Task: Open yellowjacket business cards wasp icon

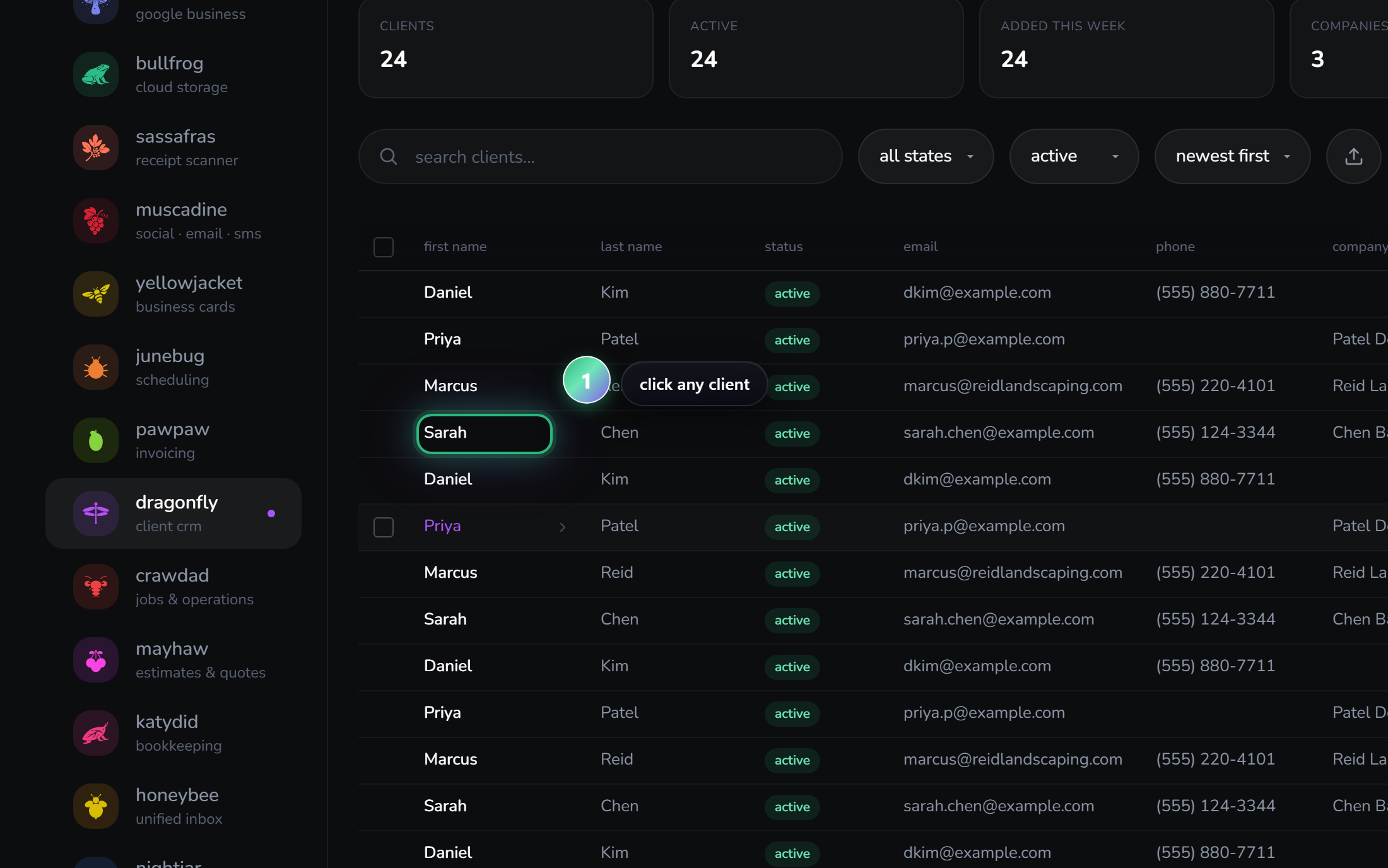Action: tap(96, 294)
